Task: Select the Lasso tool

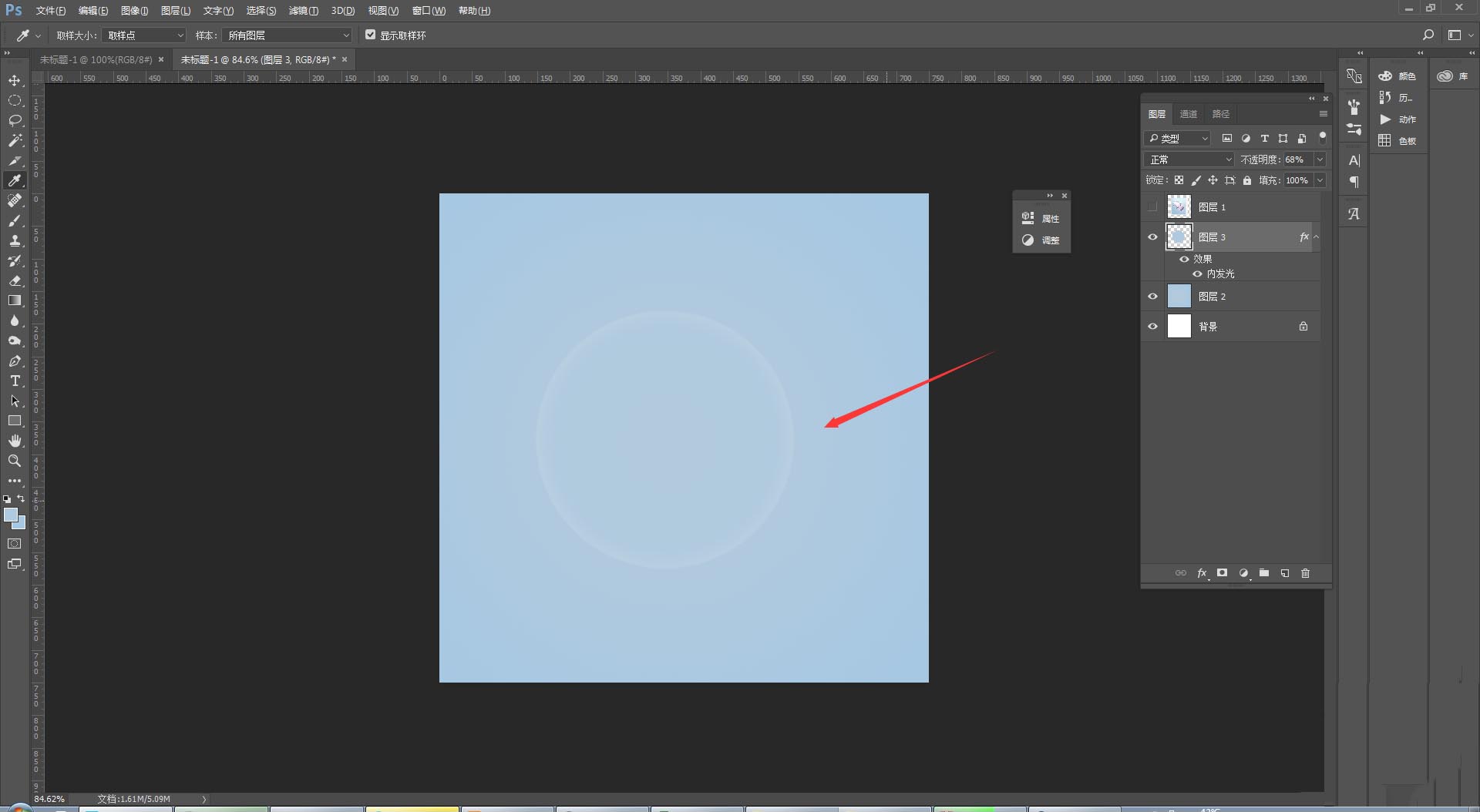Action: pos(15,120)
